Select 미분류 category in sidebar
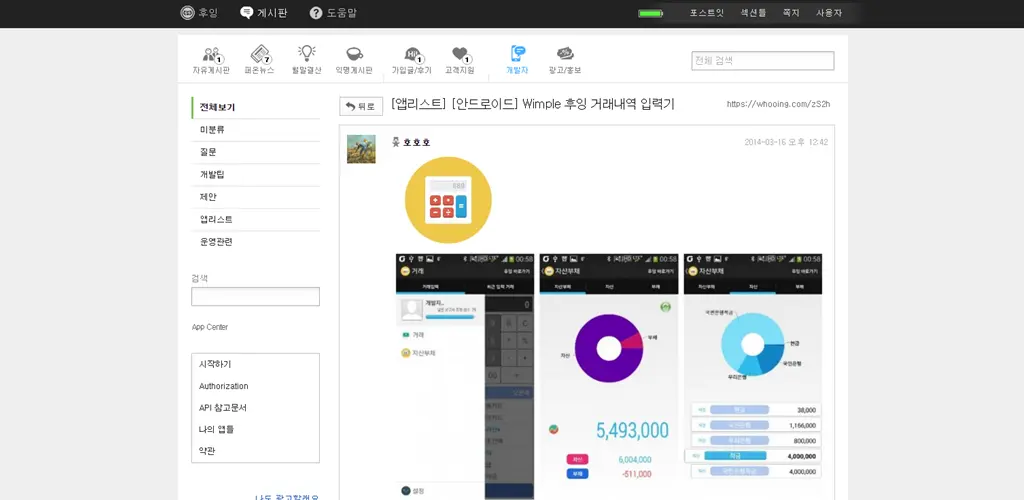The height and width of the screenshot is (500, 1024). 256,130
